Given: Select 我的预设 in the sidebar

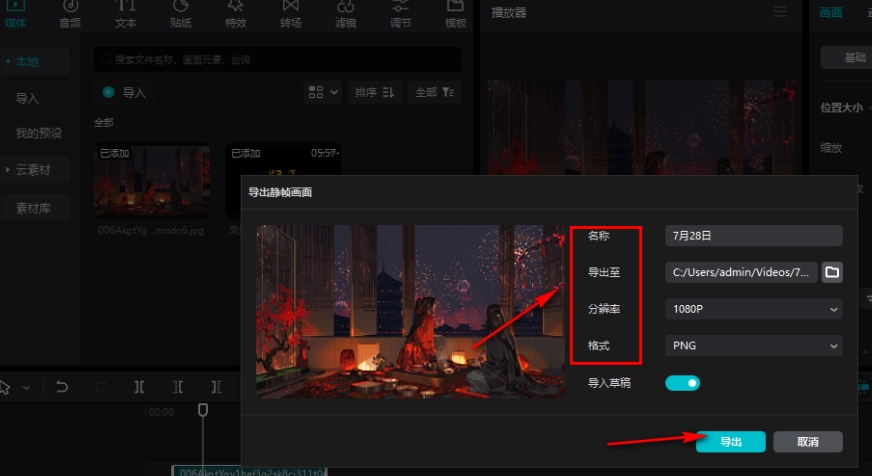Looking at the screenshot, I should coord(38,133).
